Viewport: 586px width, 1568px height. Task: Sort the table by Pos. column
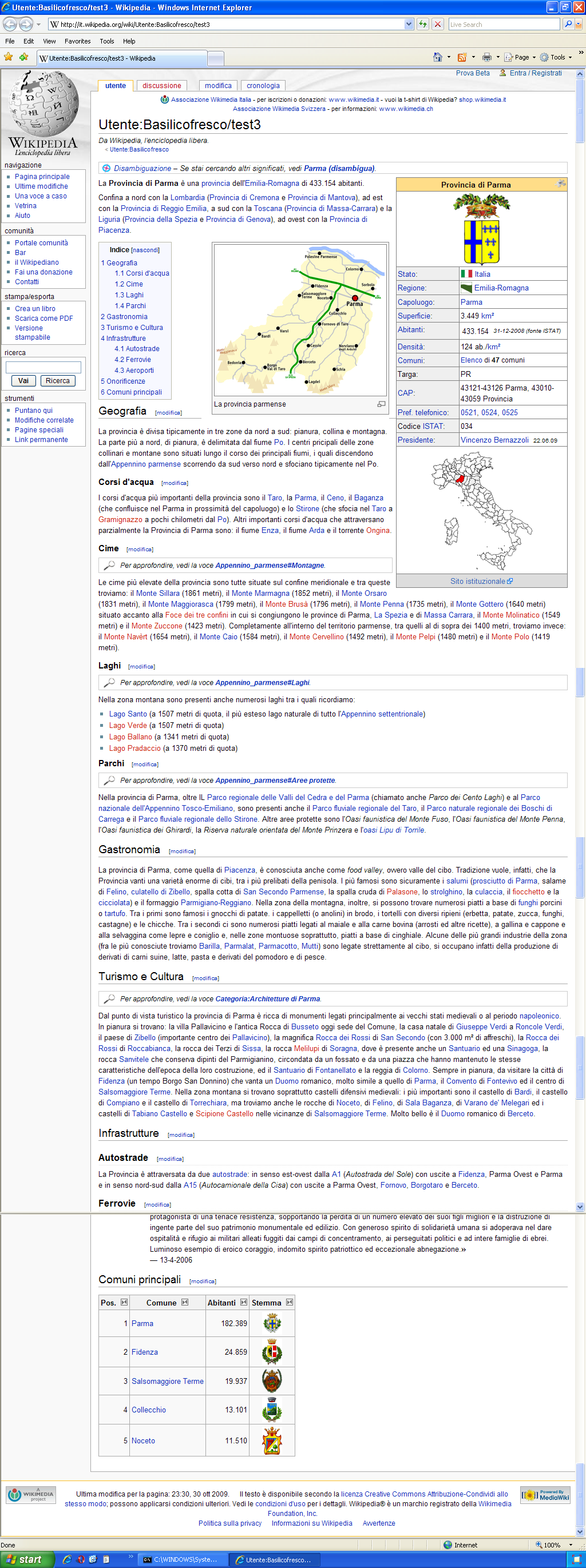pos(124,1302)
